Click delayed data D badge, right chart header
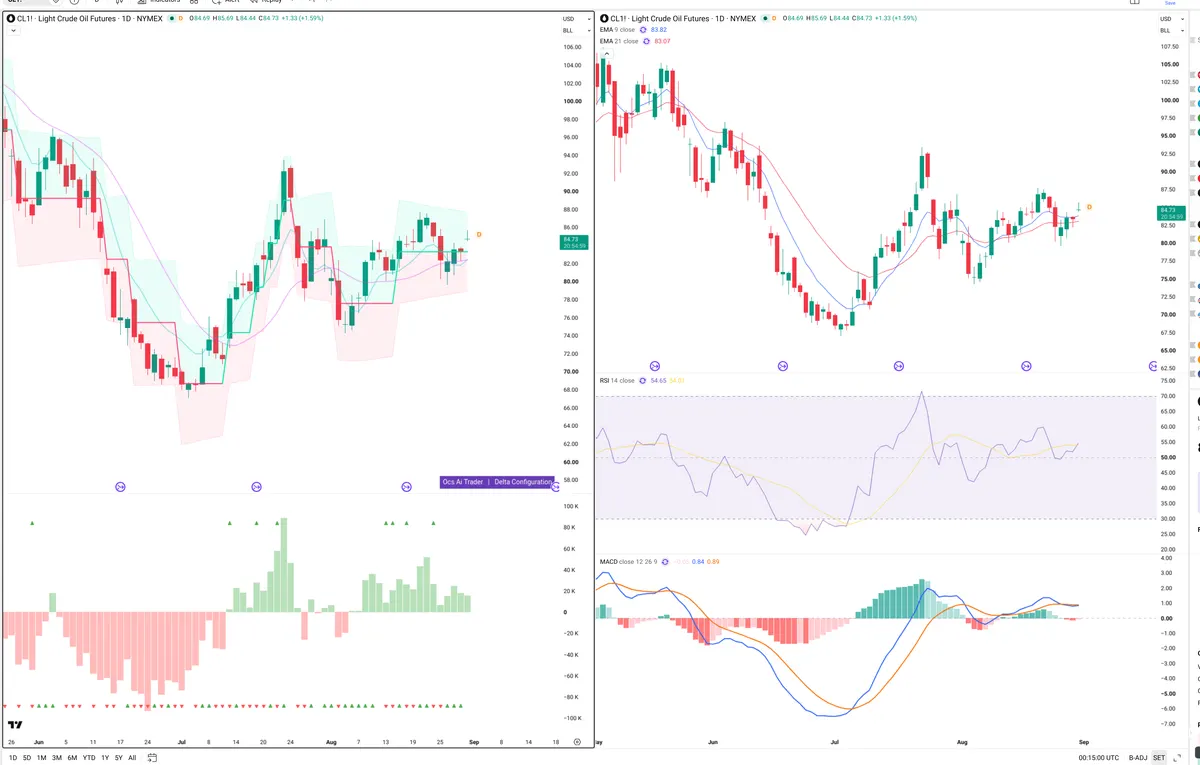 774,18
